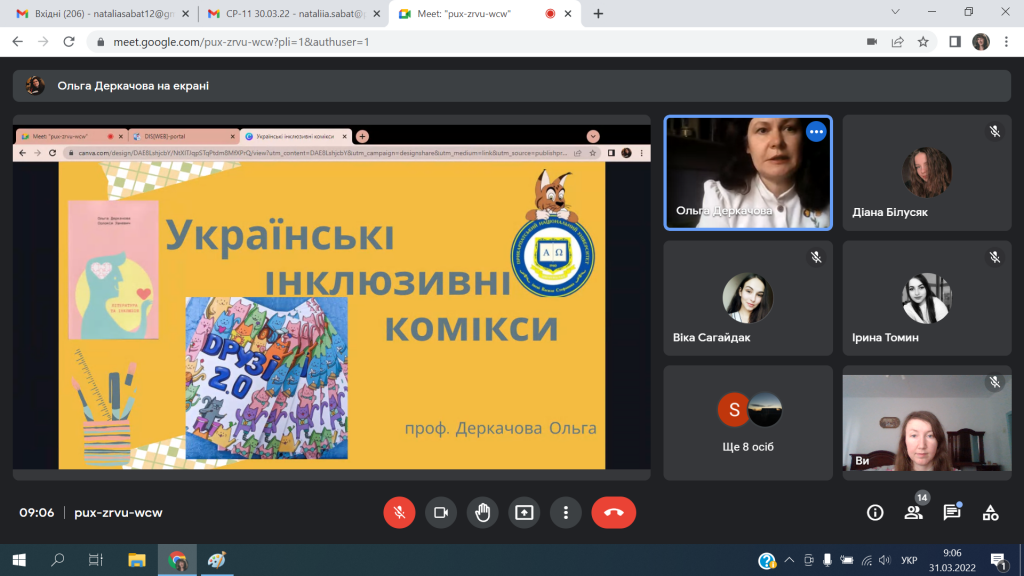This screenshot has height=576, width=1024.
Task: Click the present screen button
Action: pos(524,513)
